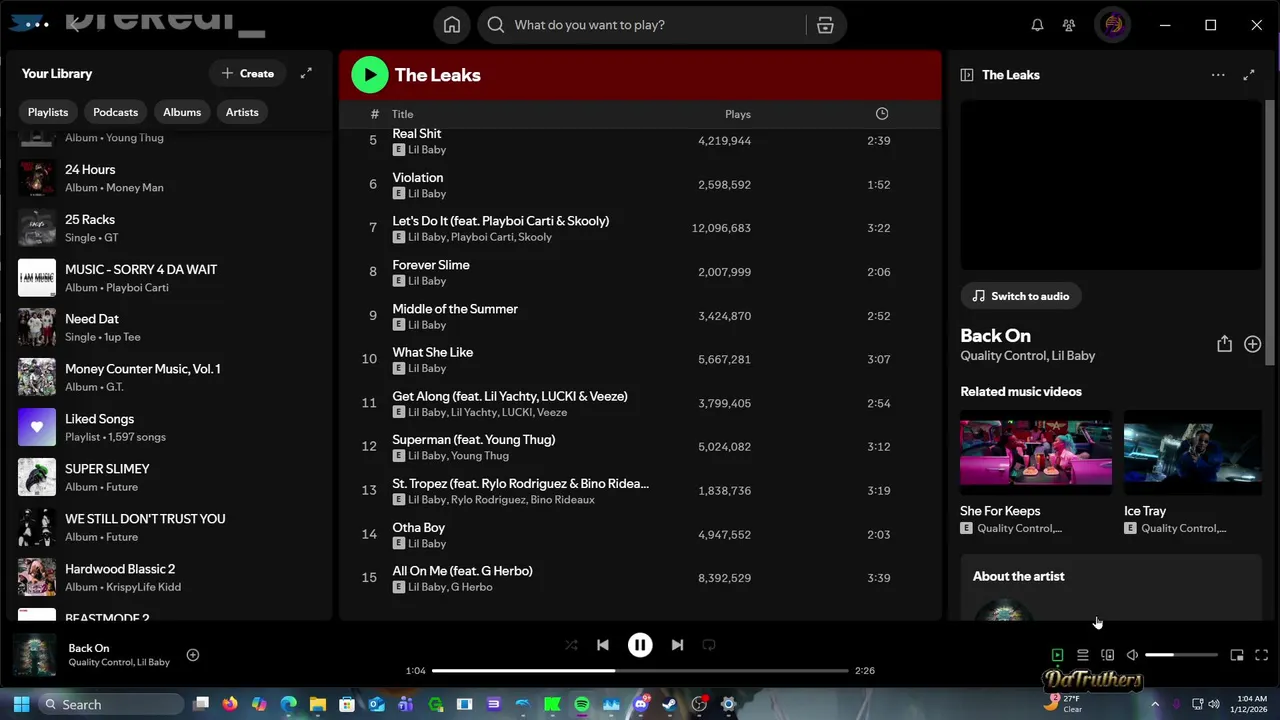Filter library by Albums

[182, 112]
